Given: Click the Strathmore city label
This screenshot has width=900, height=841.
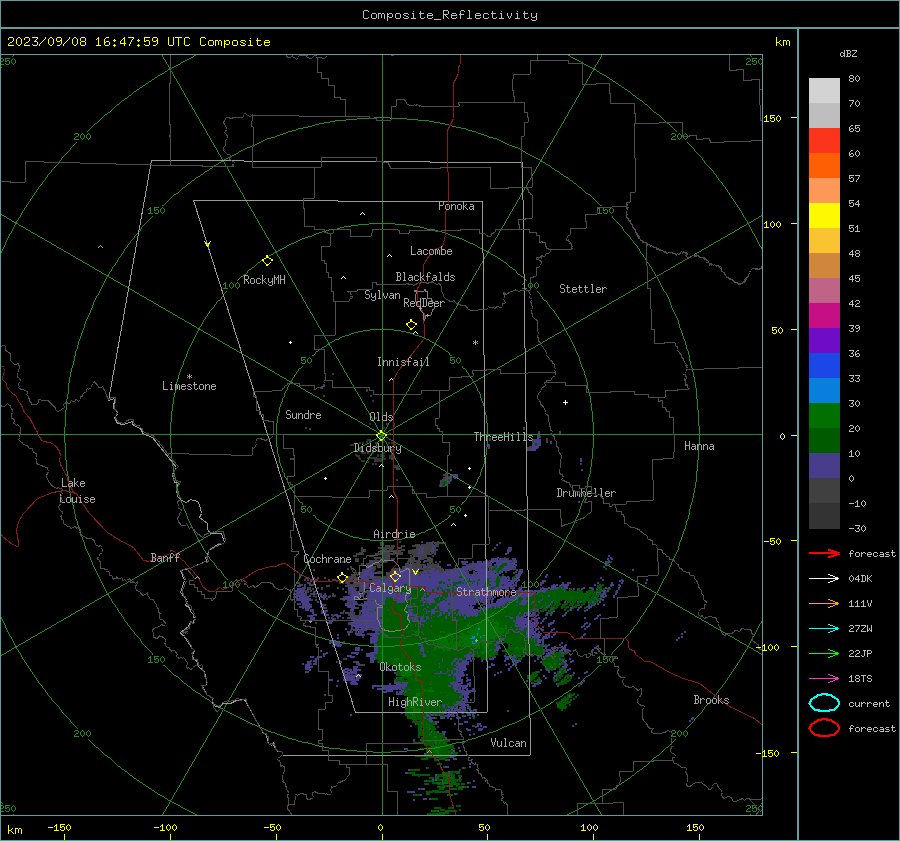Looking at the screenshot, I should point(486,592).
